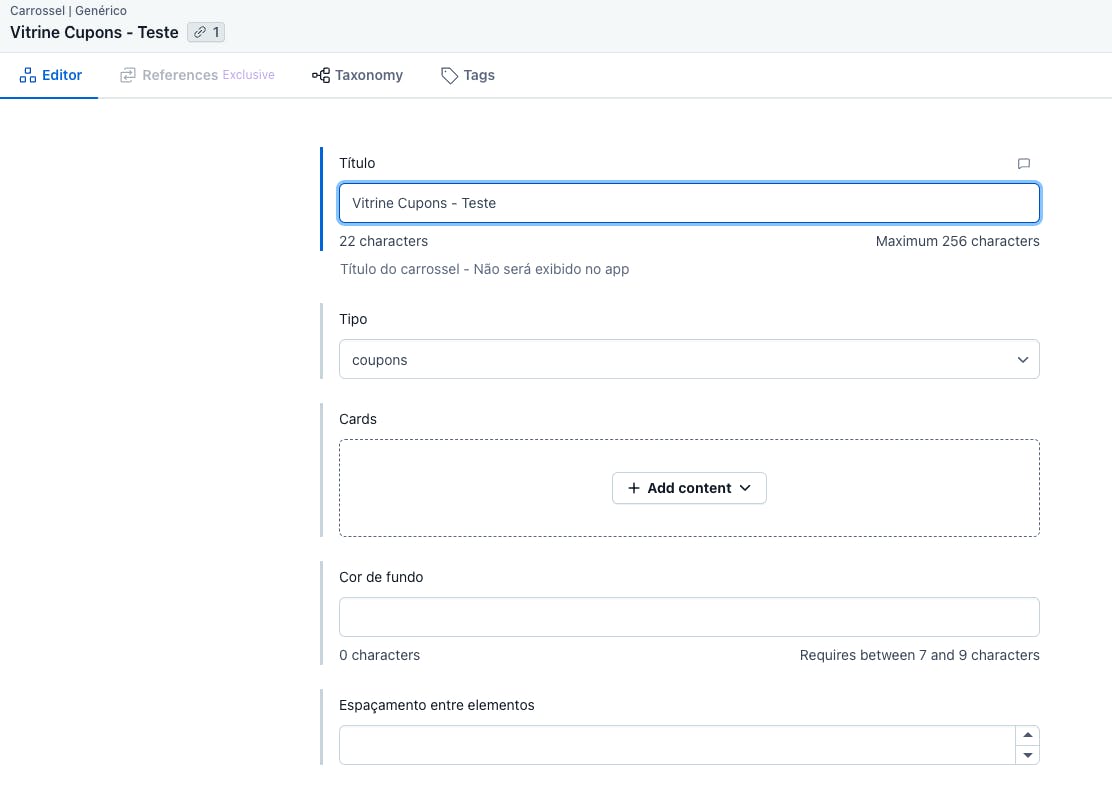Expand the Add content chevron
The width and height of the screenshot is (1112, 799).
pos(744,488)
